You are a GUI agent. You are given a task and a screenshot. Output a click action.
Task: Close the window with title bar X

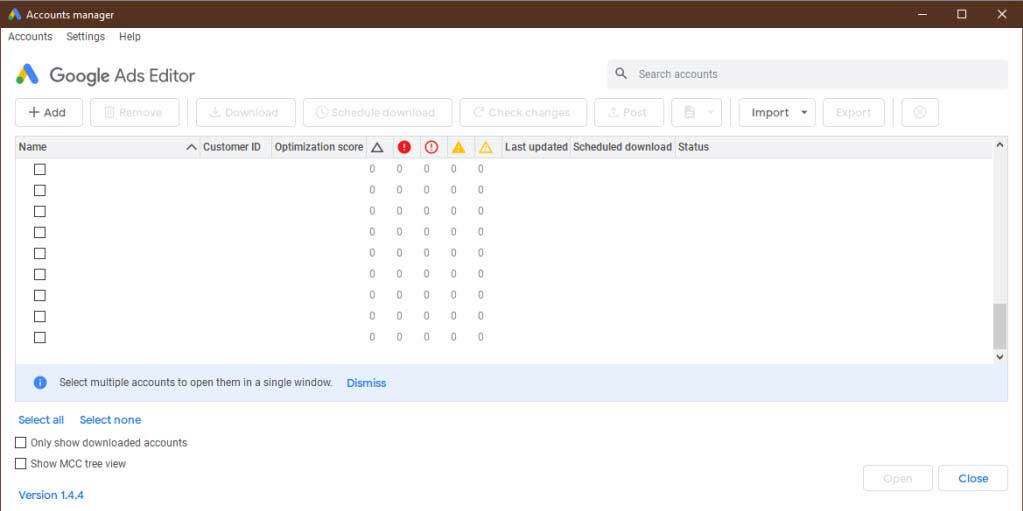1001,14
